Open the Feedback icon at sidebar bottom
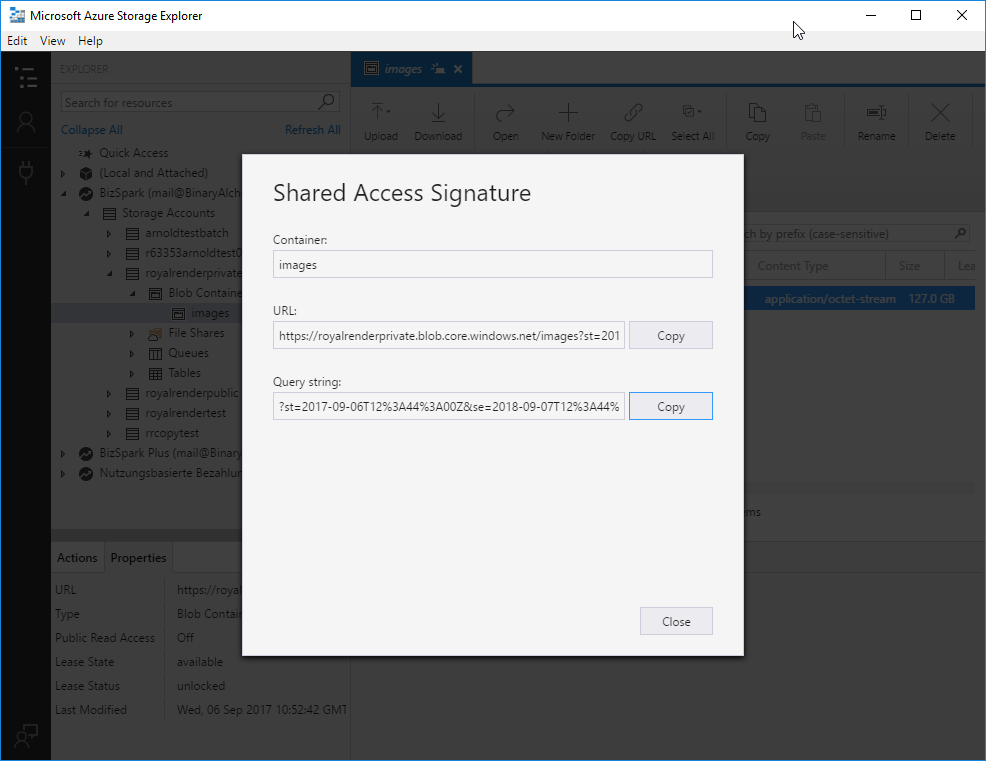Screen dimensions: 986x761 click(26, 735)
